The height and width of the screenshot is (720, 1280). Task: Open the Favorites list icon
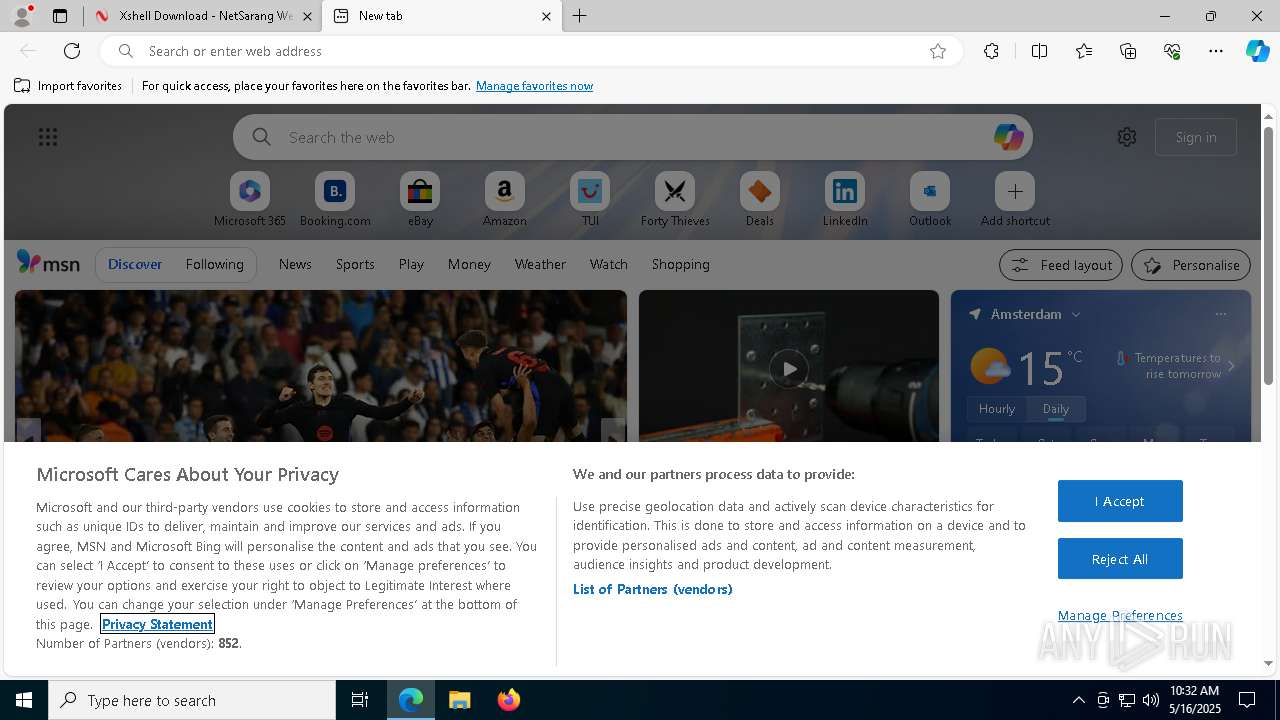(x=1084, y=51)
